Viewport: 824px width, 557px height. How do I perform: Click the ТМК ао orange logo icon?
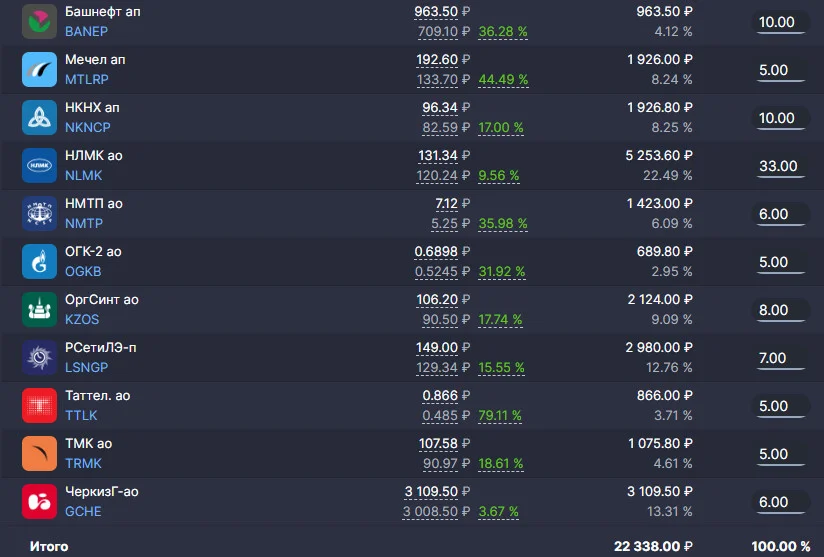coord(39,453)
